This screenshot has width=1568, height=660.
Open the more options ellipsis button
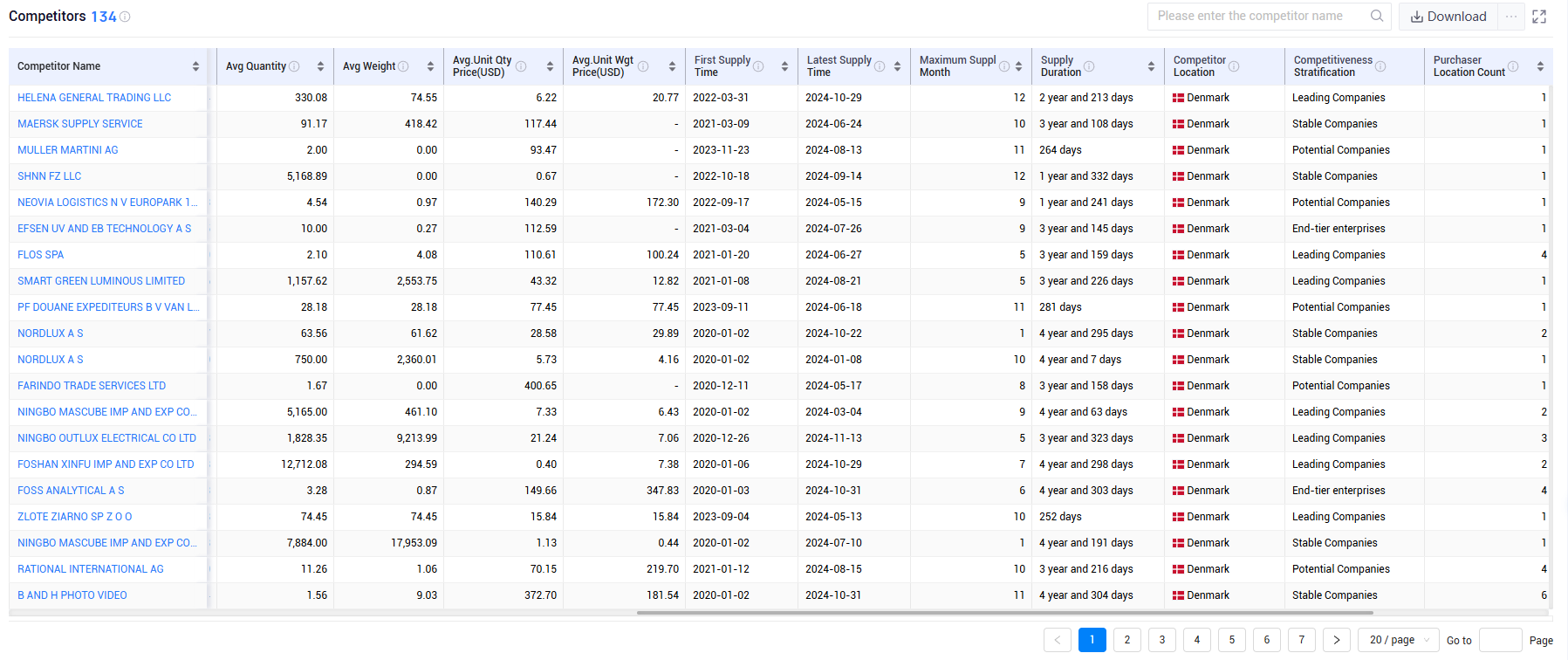(x=1511, y=17)
